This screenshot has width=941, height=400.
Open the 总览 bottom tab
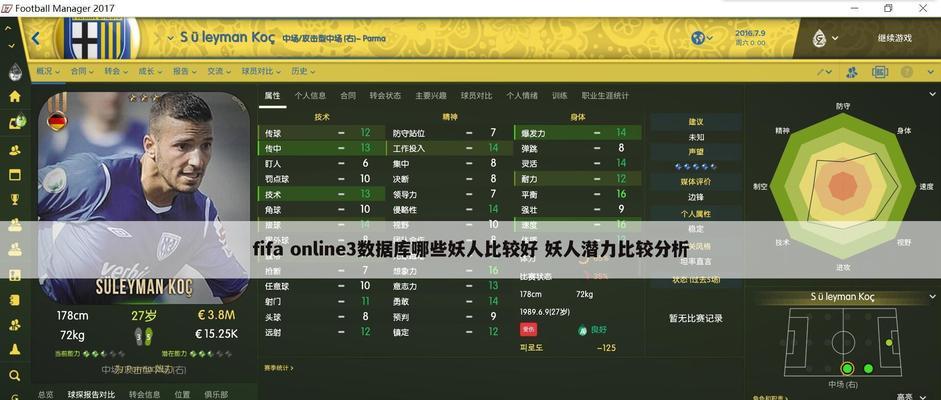click(46, 394)
